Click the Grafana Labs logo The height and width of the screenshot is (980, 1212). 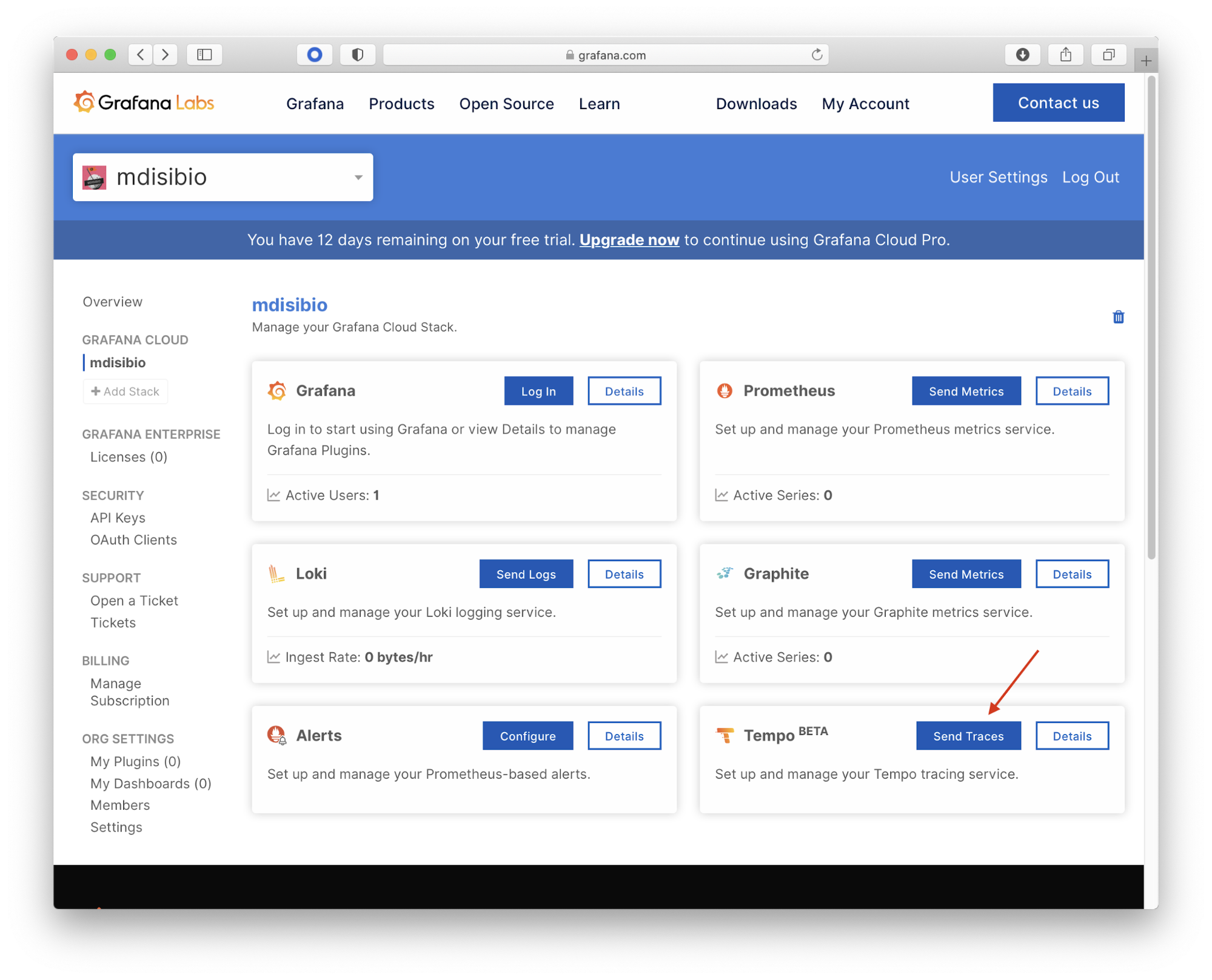[144, 102]
